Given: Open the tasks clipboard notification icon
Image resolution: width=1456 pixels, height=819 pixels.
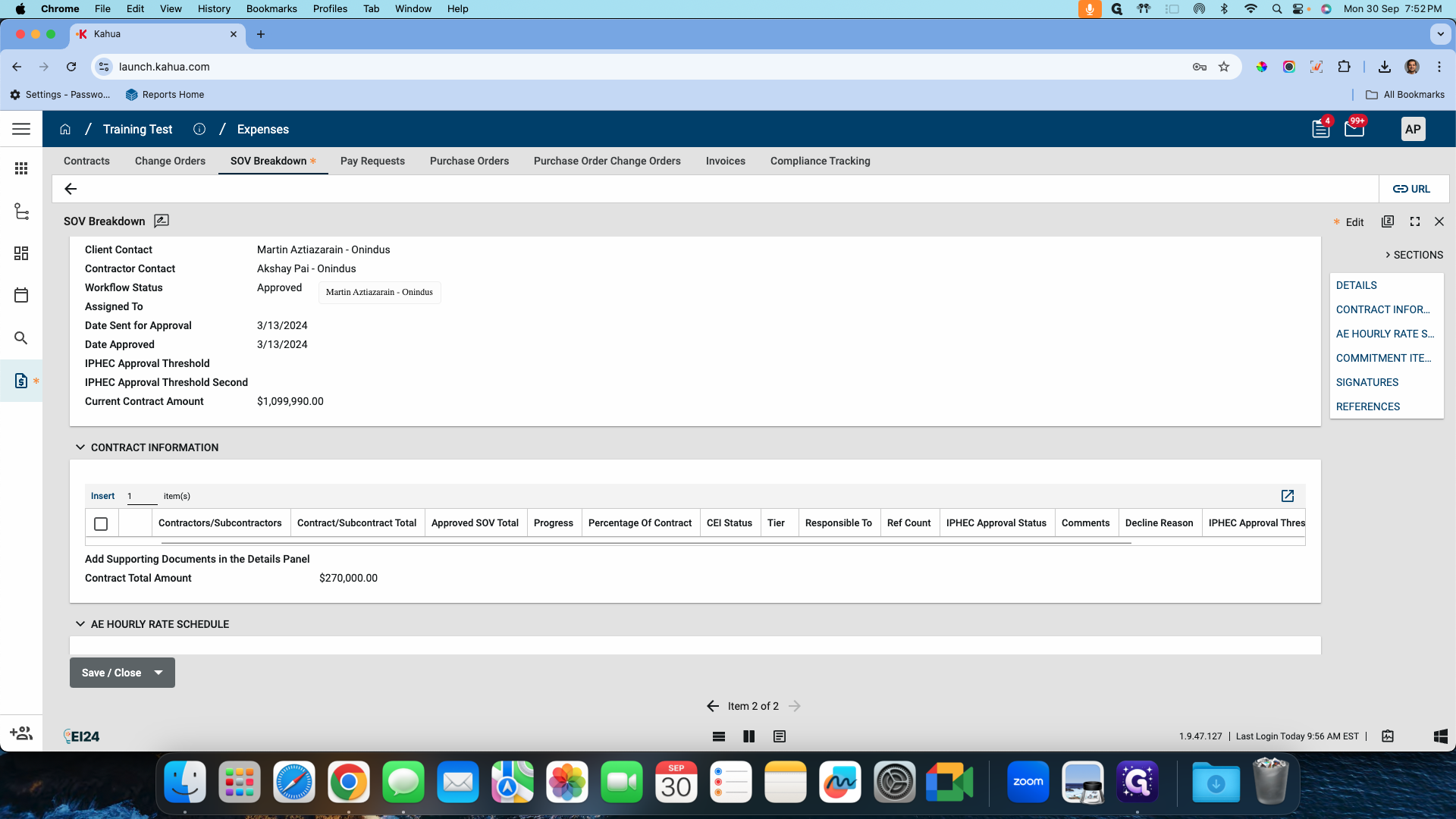Looking at the screenshot, I should (1320, 129).
